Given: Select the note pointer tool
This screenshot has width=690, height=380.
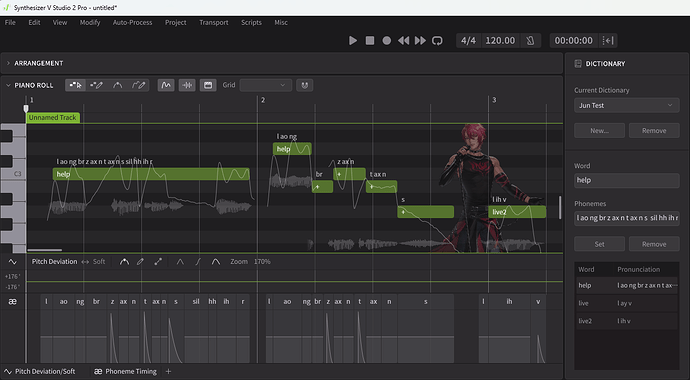Looking at the screenshot, I should point(76,85).
